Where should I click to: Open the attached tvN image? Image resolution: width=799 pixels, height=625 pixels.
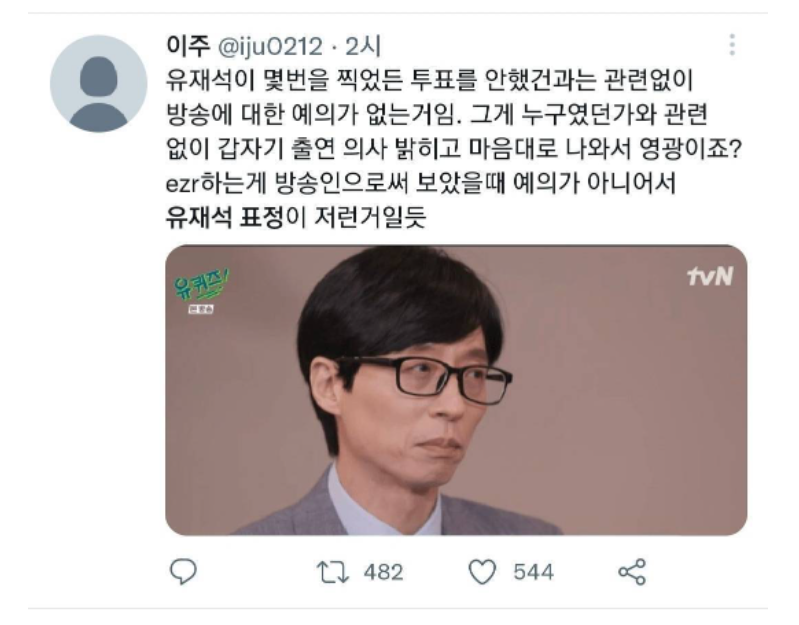[x=456, y=390]
